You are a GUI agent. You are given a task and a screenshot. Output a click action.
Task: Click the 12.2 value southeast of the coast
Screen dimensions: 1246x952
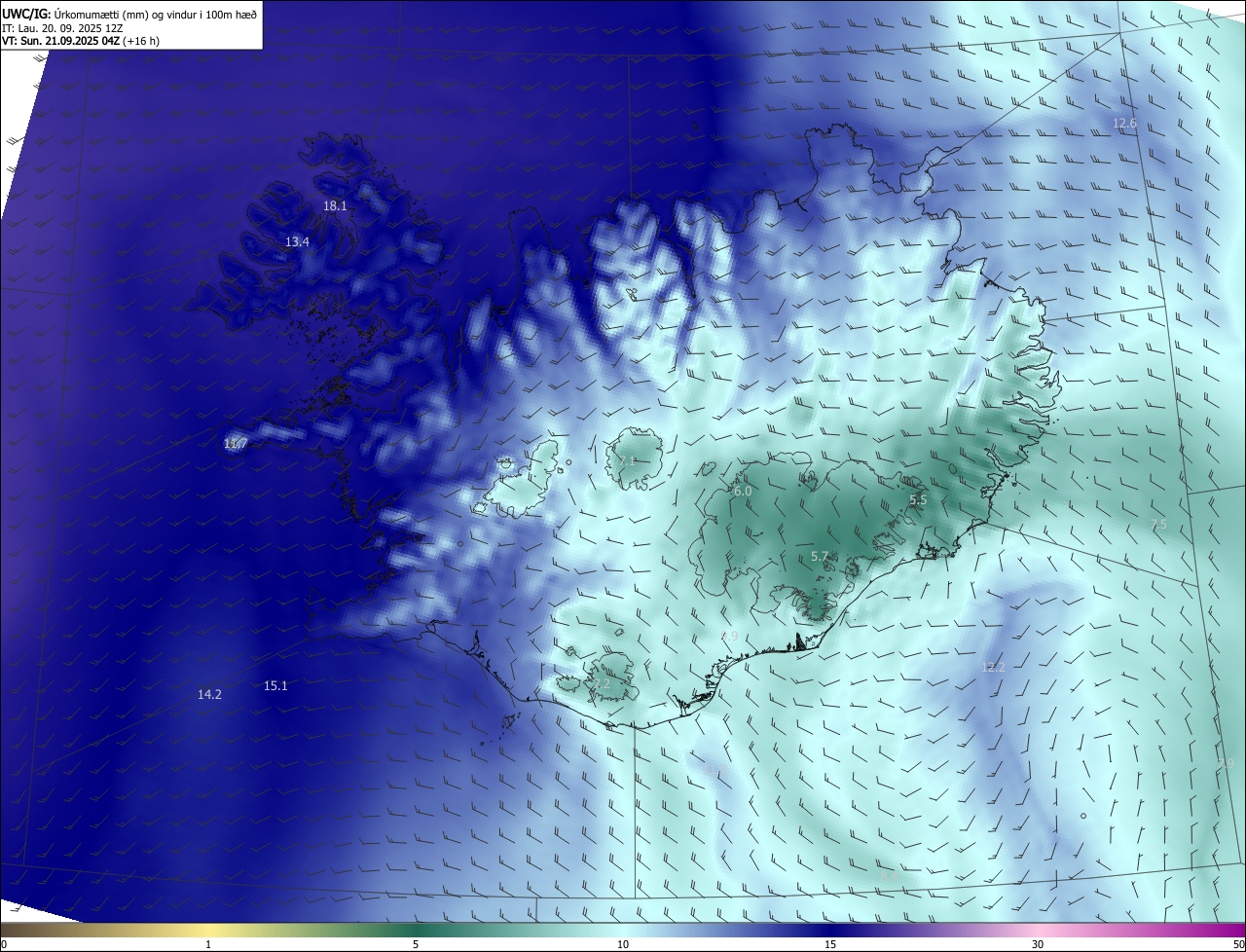click(993, 668)
